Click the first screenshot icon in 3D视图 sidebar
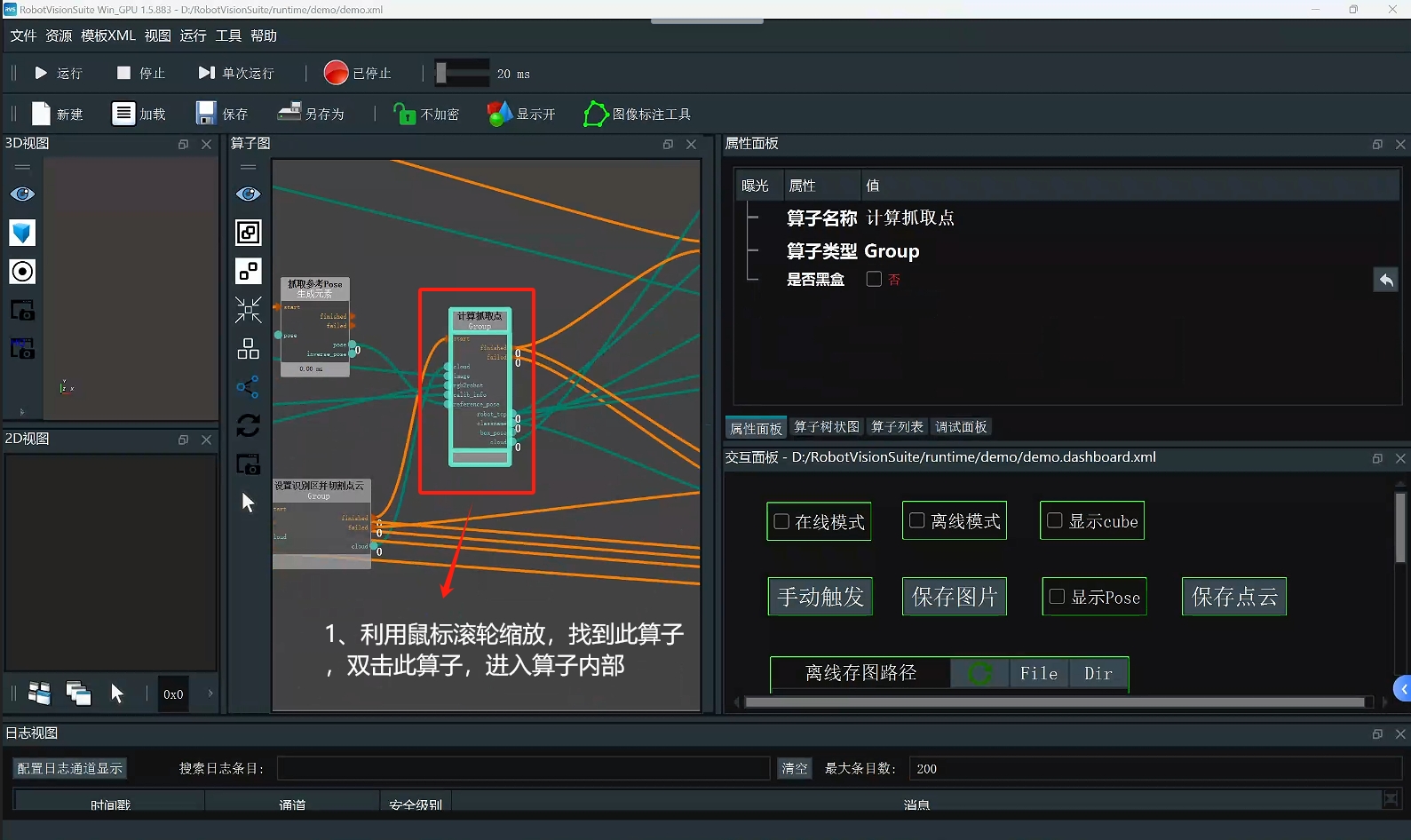Screen dimensions: 1411x840 22,310
